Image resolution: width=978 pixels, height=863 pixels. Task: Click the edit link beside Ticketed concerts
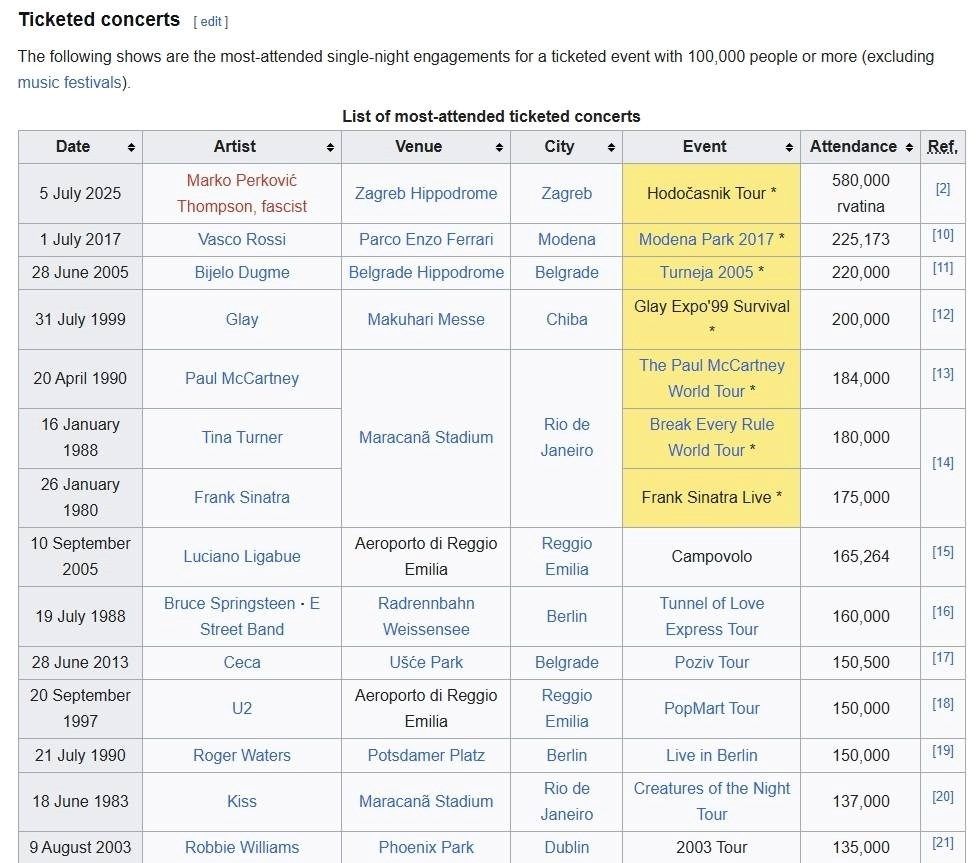[211, 21]
